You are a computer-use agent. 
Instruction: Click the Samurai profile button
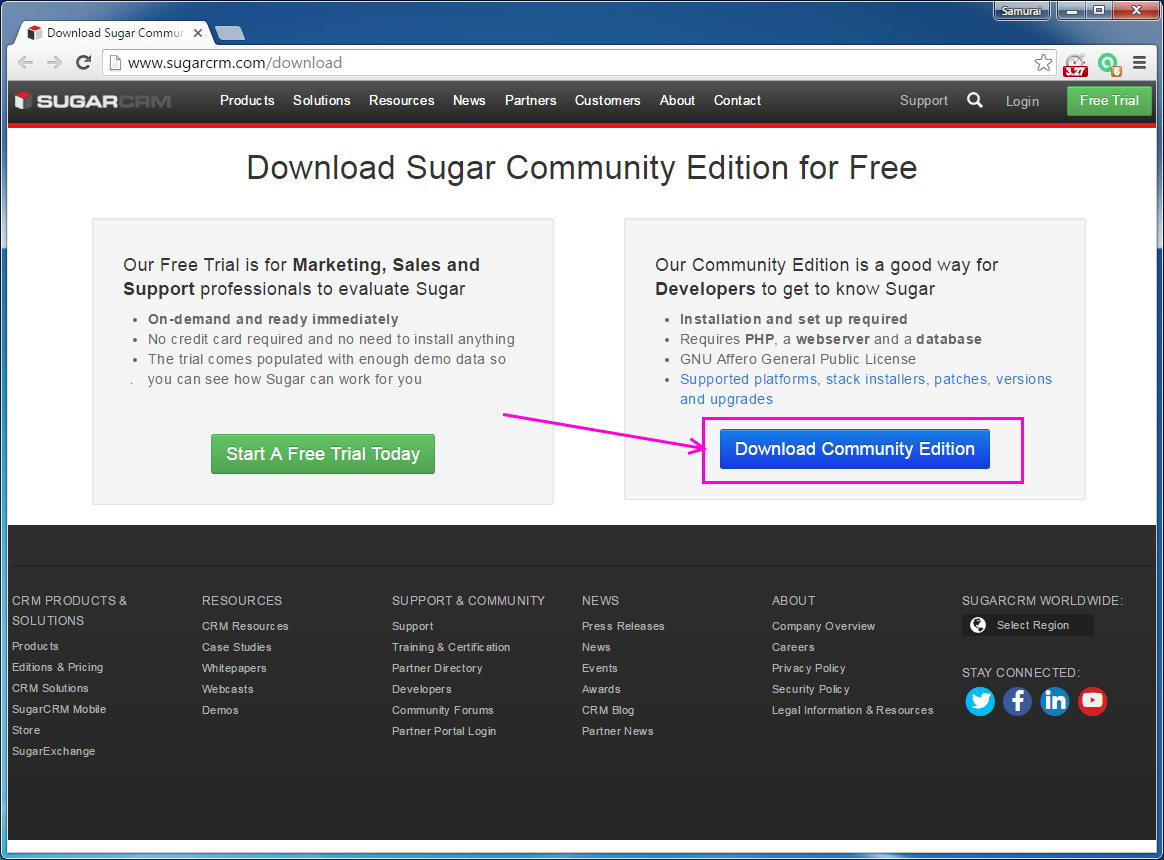[1021, 10]
